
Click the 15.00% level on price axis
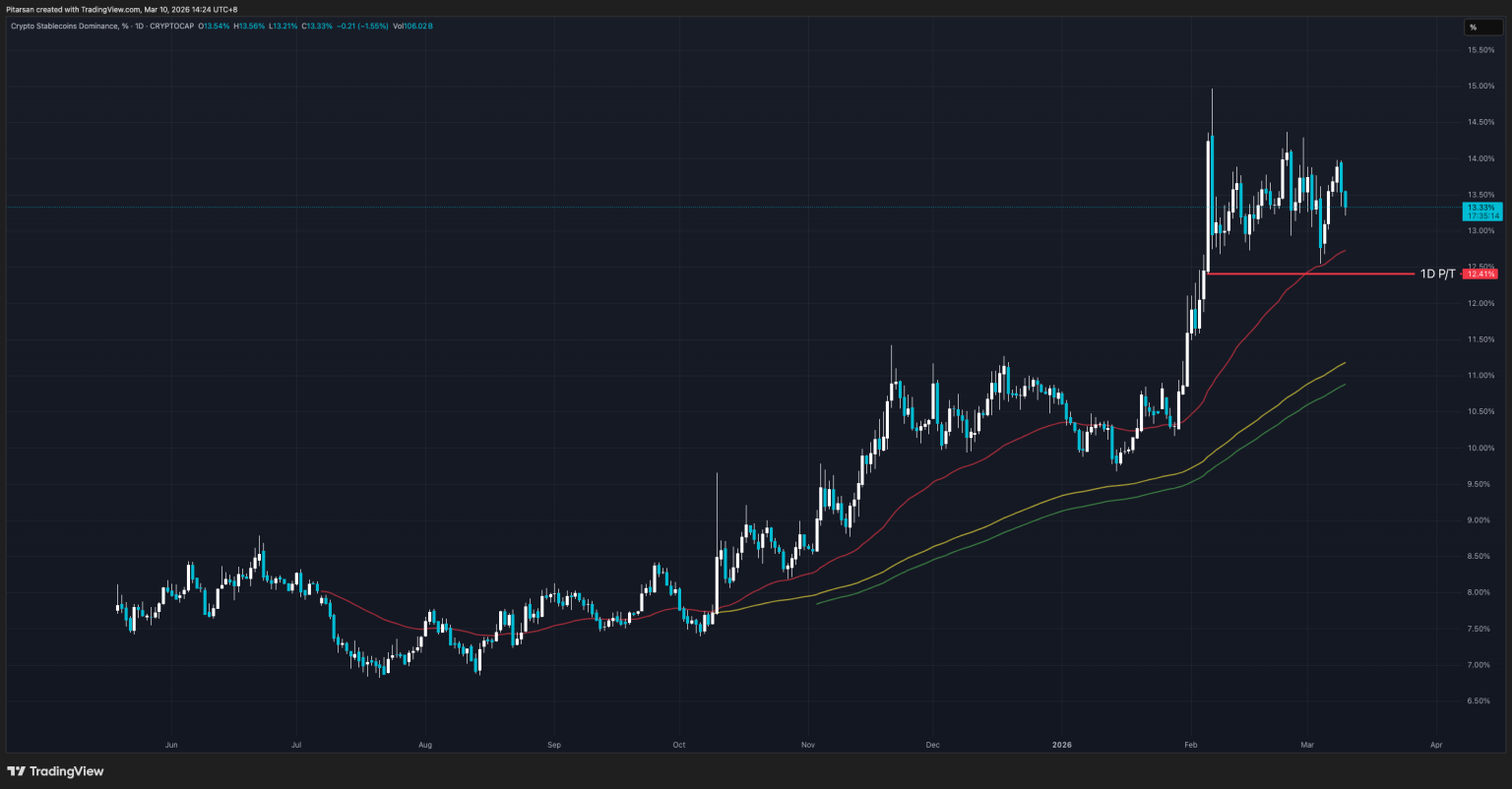1480,86
